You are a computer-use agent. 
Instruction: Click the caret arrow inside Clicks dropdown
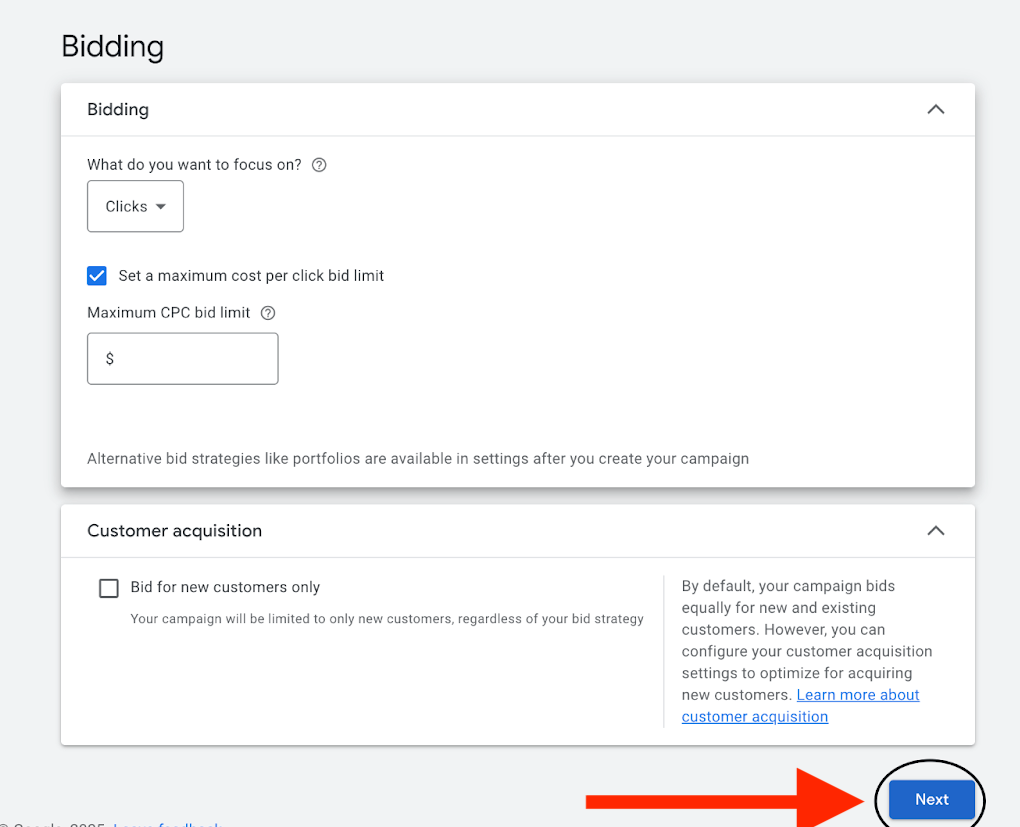coord(160,207)
